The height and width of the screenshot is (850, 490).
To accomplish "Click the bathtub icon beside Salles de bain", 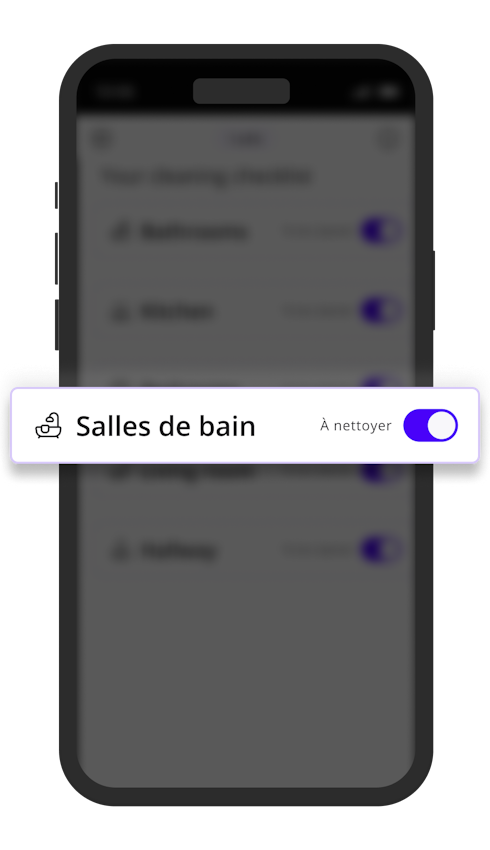I will 48,426.
